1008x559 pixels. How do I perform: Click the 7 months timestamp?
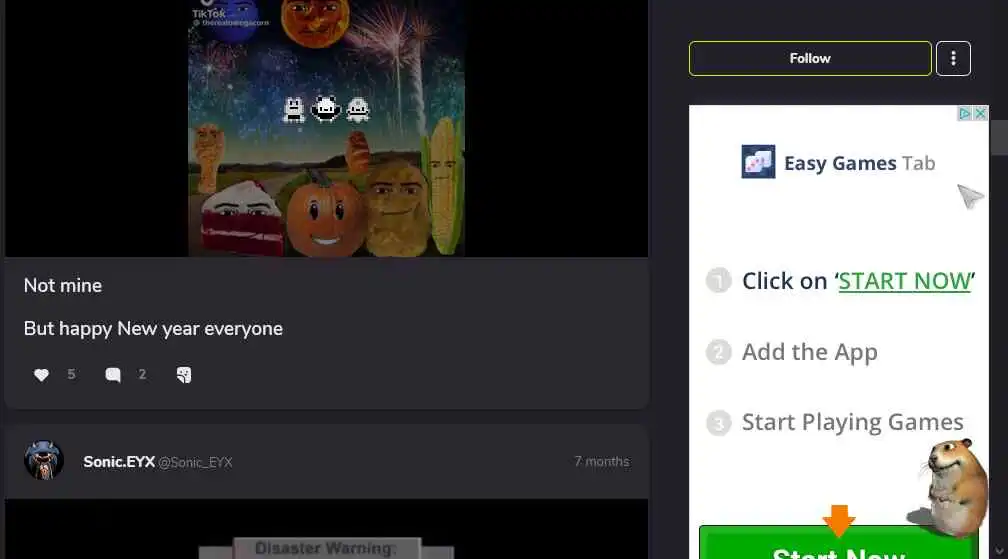(602, 461)
